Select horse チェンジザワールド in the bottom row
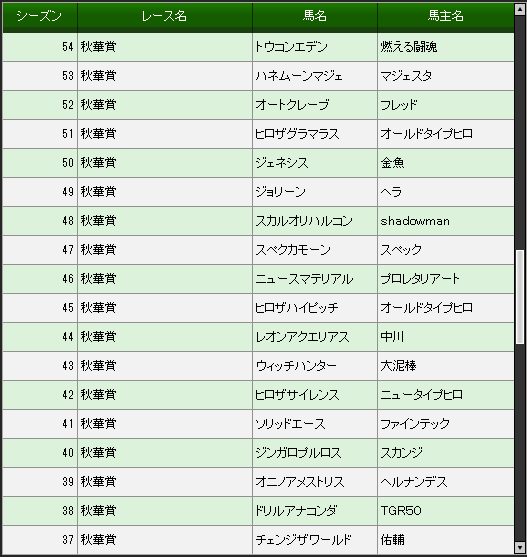 304,540
